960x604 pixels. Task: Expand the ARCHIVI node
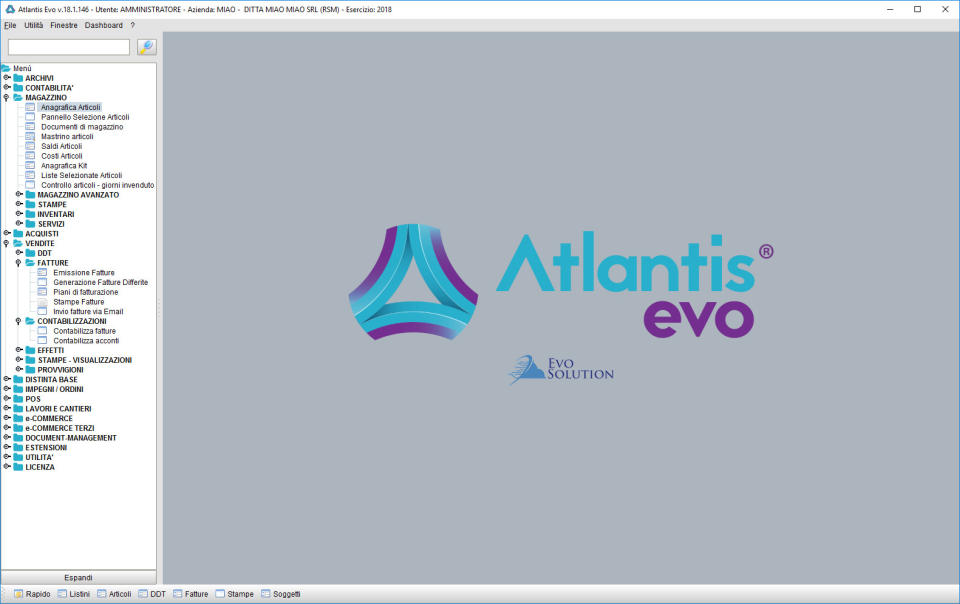pyautogui.click(x=8, y=75)
